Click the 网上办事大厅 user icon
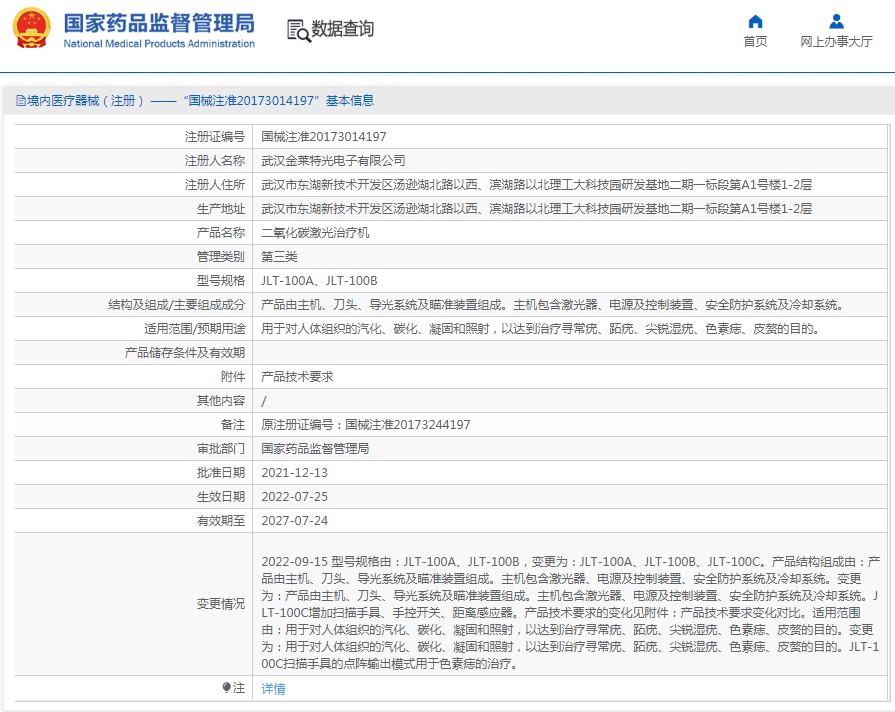Screen dimensions: 895x712 pyautogui.click(x=836, y=22)
